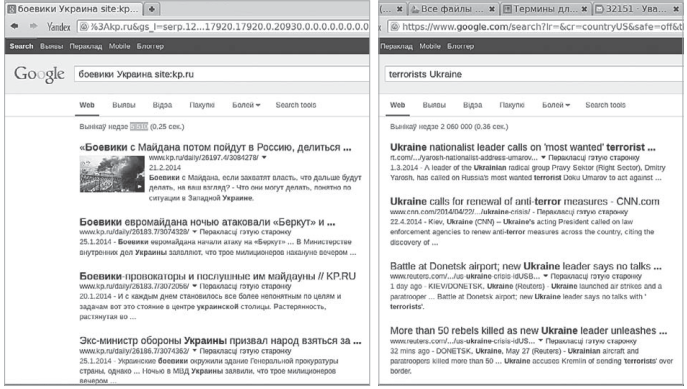Open 'Пераклад' in left black bar

(x=86, y=46)
